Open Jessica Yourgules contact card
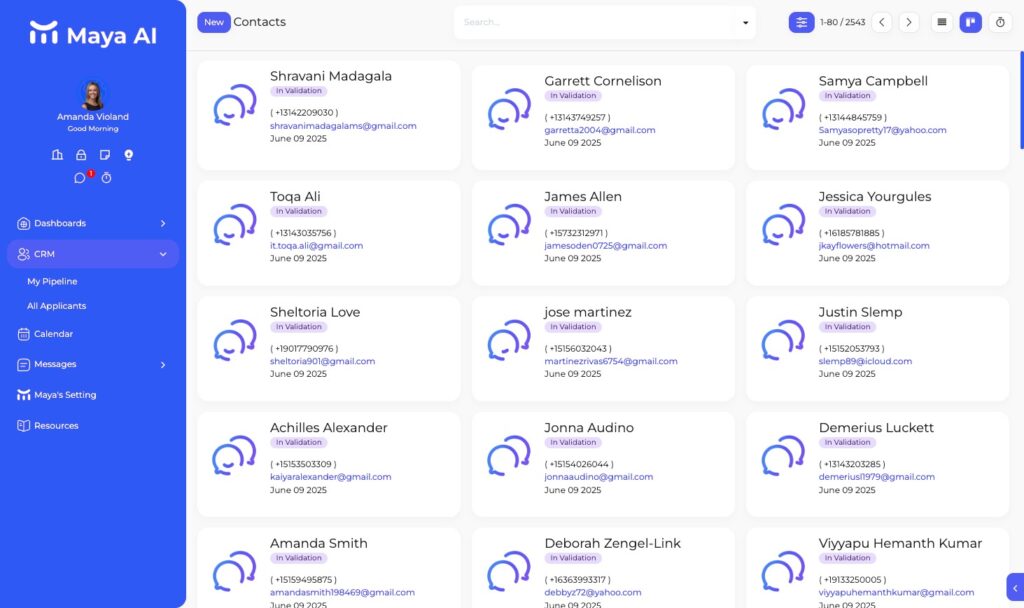1024x608 pixels. (x=877, y=233)
